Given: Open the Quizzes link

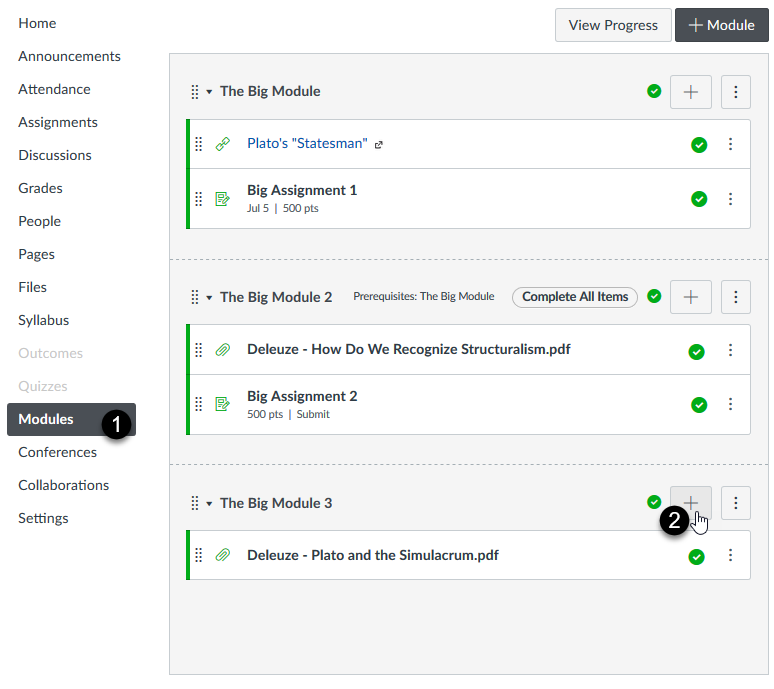Looking at the screenshot, I should [x=42, y=386].
